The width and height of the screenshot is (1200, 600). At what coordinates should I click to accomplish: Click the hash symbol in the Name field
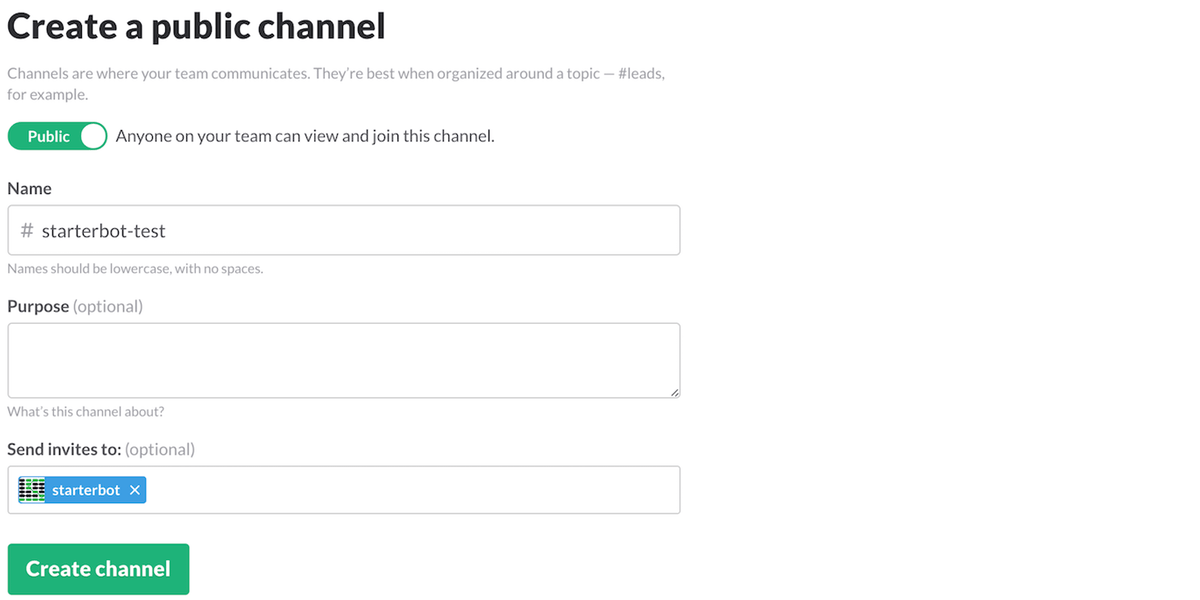(27, 231)
